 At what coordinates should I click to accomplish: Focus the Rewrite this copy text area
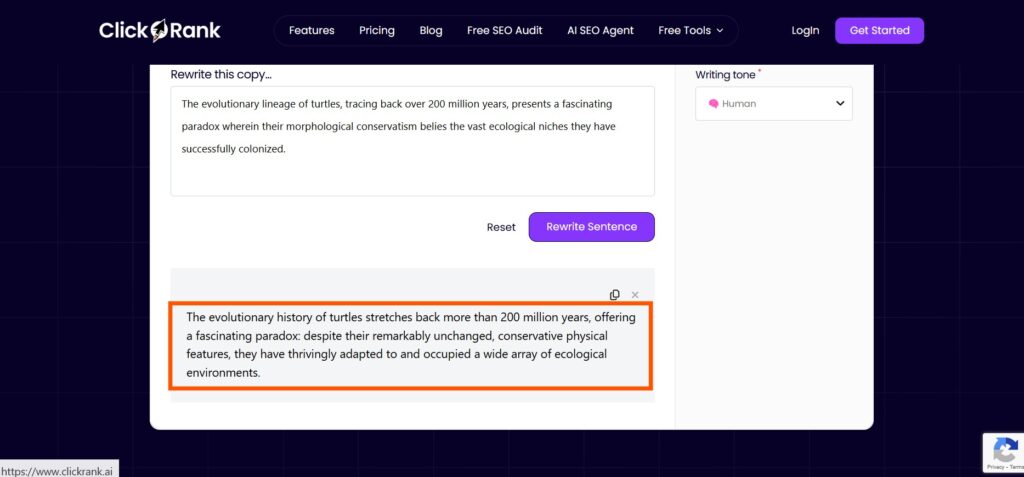[x=412, y=141]
